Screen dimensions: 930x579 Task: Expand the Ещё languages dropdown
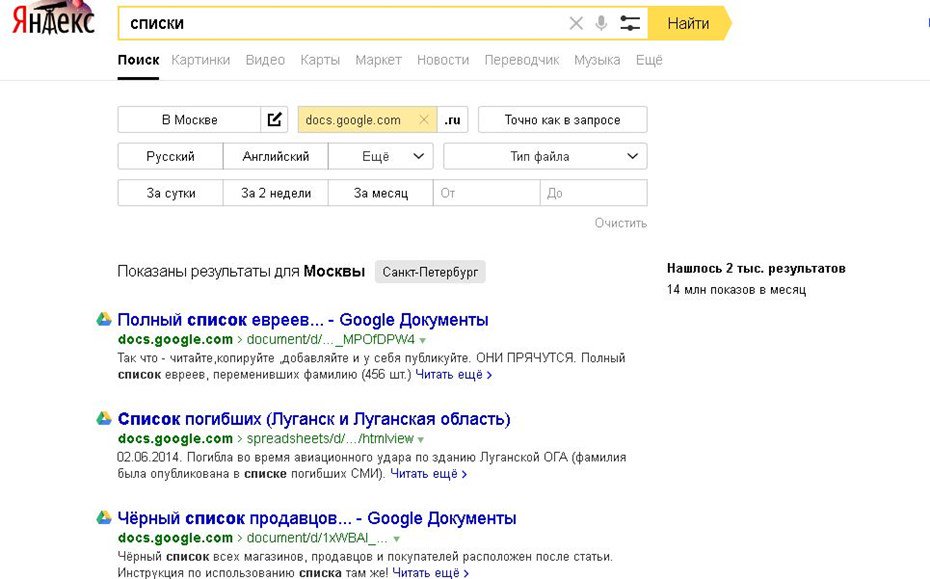[383, 157]
